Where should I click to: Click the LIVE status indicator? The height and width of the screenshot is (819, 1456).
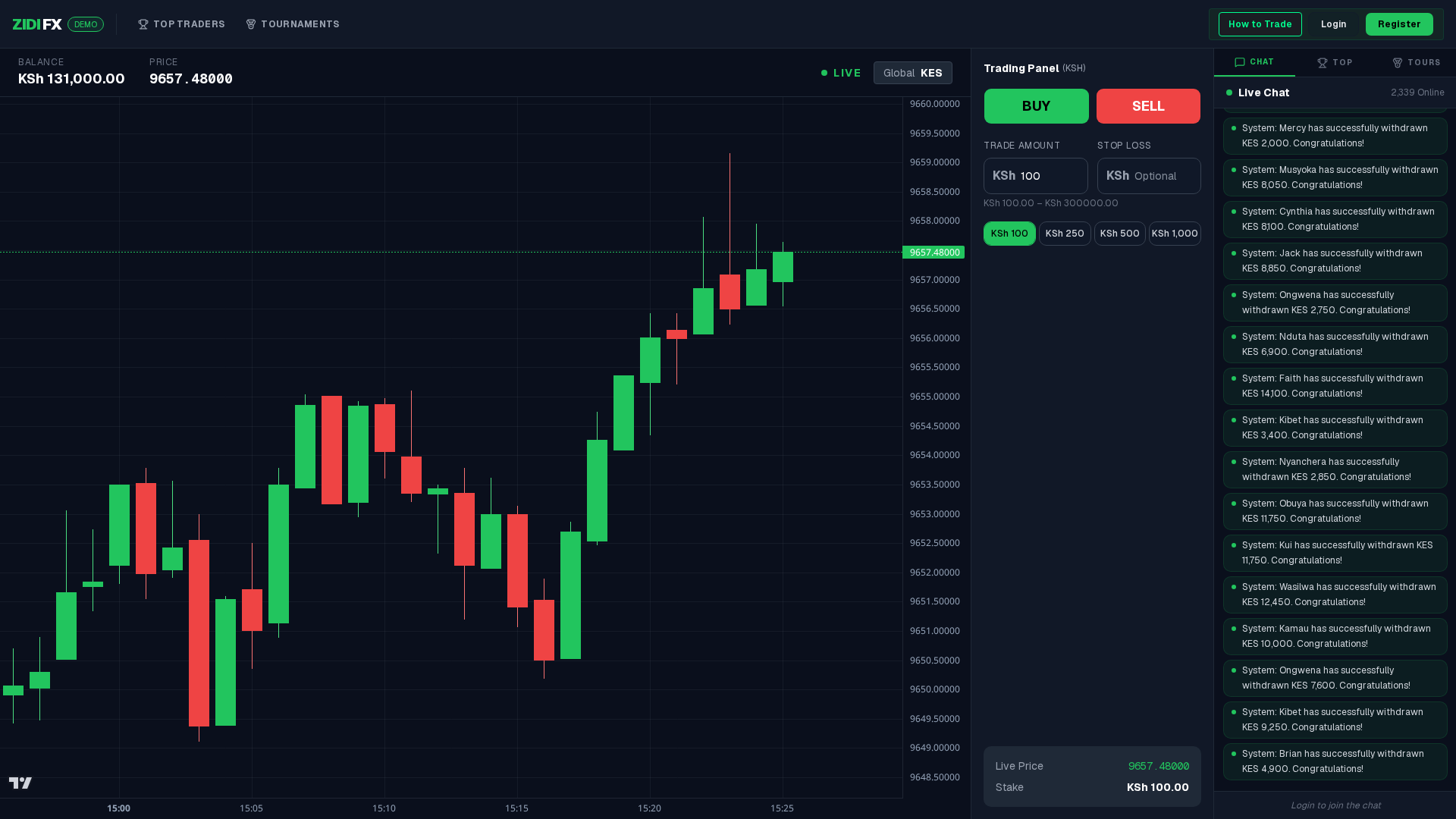click(x=841, y=73)
